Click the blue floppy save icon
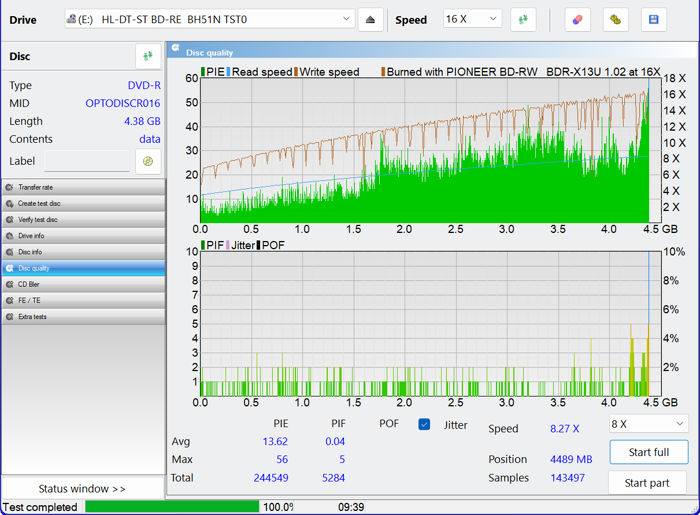The width and height of the screenshot is (700, 515). [654, 20]
